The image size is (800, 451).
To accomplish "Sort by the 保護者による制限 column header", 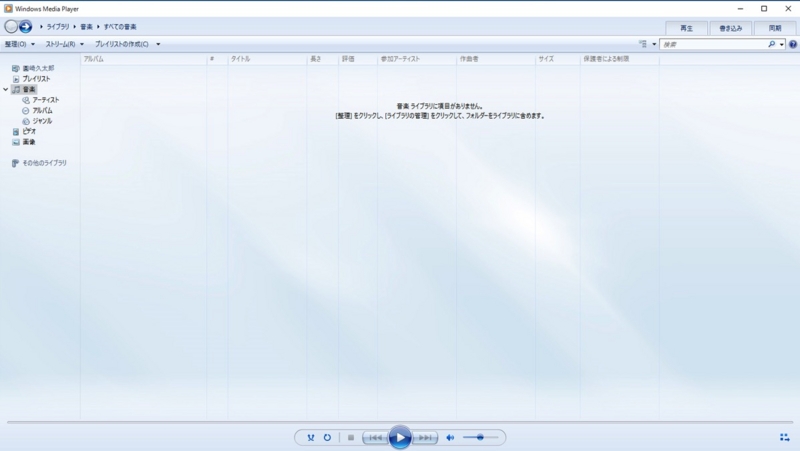I will [619, 59].
